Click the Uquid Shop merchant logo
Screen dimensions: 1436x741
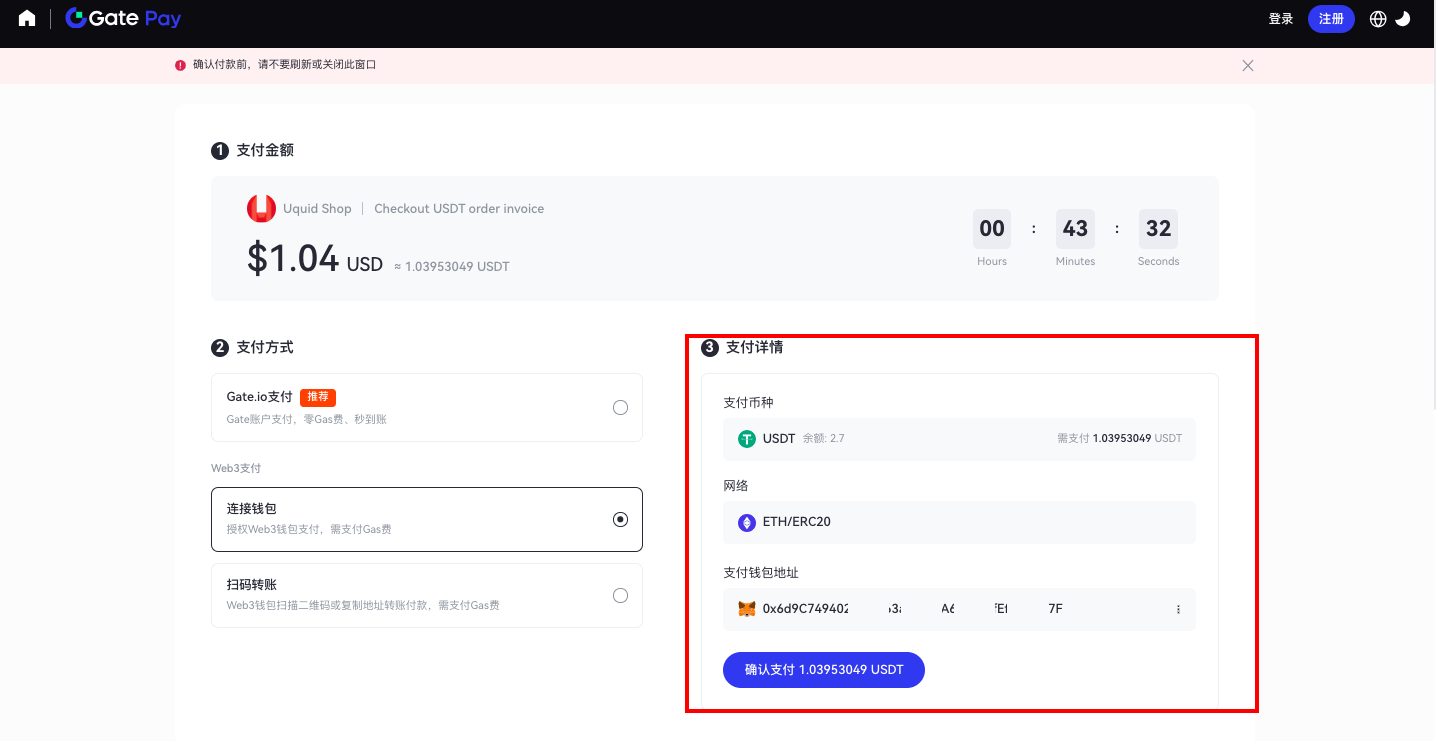(261, 208)
